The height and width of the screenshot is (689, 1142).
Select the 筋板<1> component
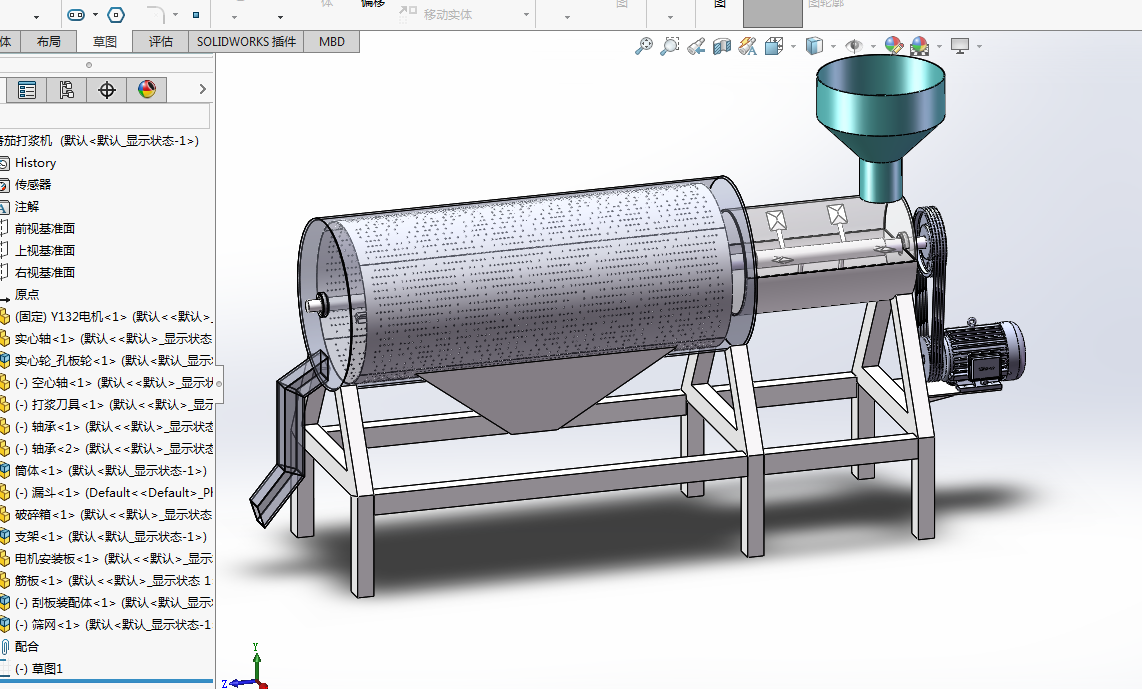(112, 580)
